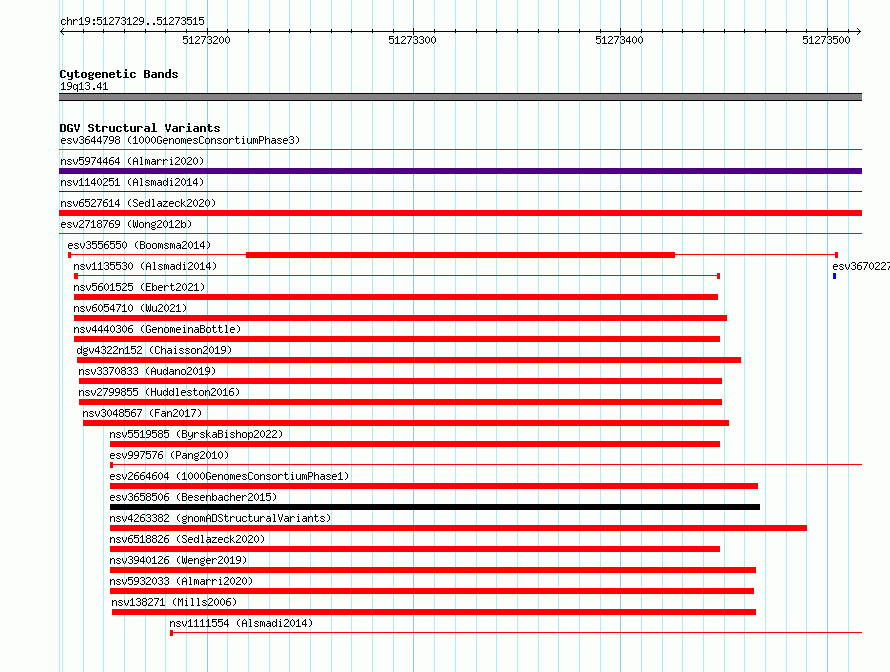Click the Cytogenetic Bands track title
The height and width of the screenshot is (672, 890).
click(119, 74)
